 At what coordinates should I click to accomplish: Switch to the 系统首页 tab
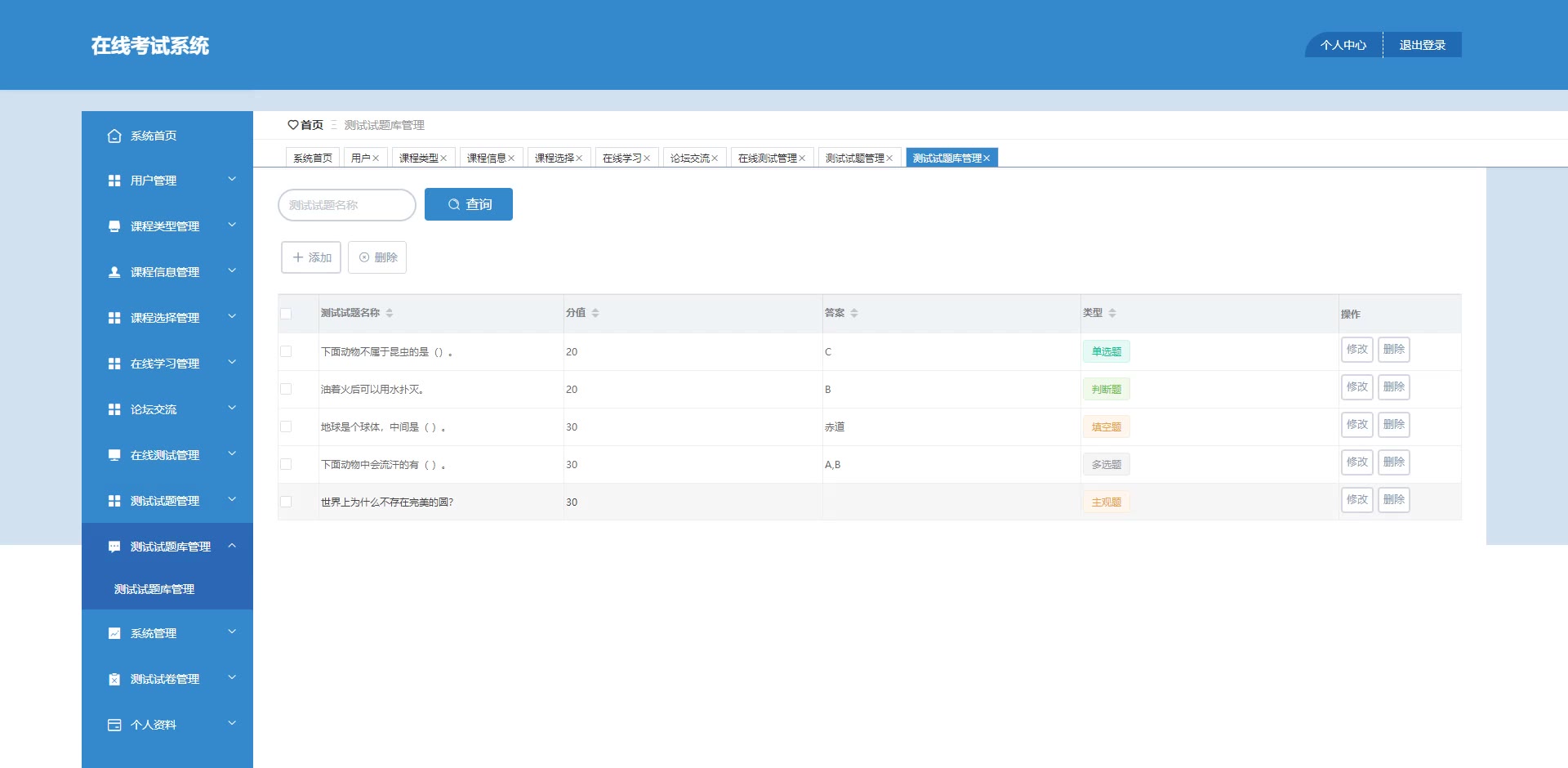pyautogui.click(x=313, y=158)
